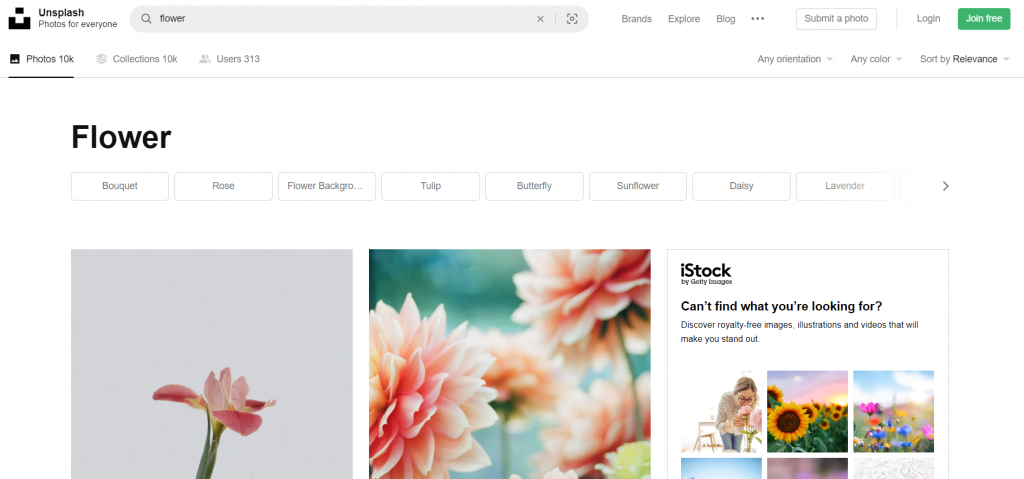The height and width of the screenshot is (479, 1024).
Task: Select the Tulip tag
Action: tap(430, 186)
